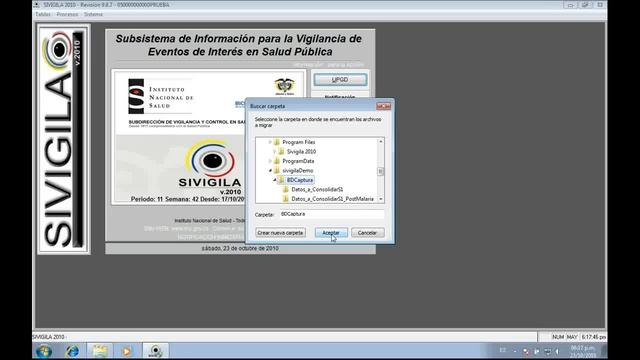This screenshot has height=360, width=640.
Task: Open the Sistema menu
Action: tap(93, 14)
